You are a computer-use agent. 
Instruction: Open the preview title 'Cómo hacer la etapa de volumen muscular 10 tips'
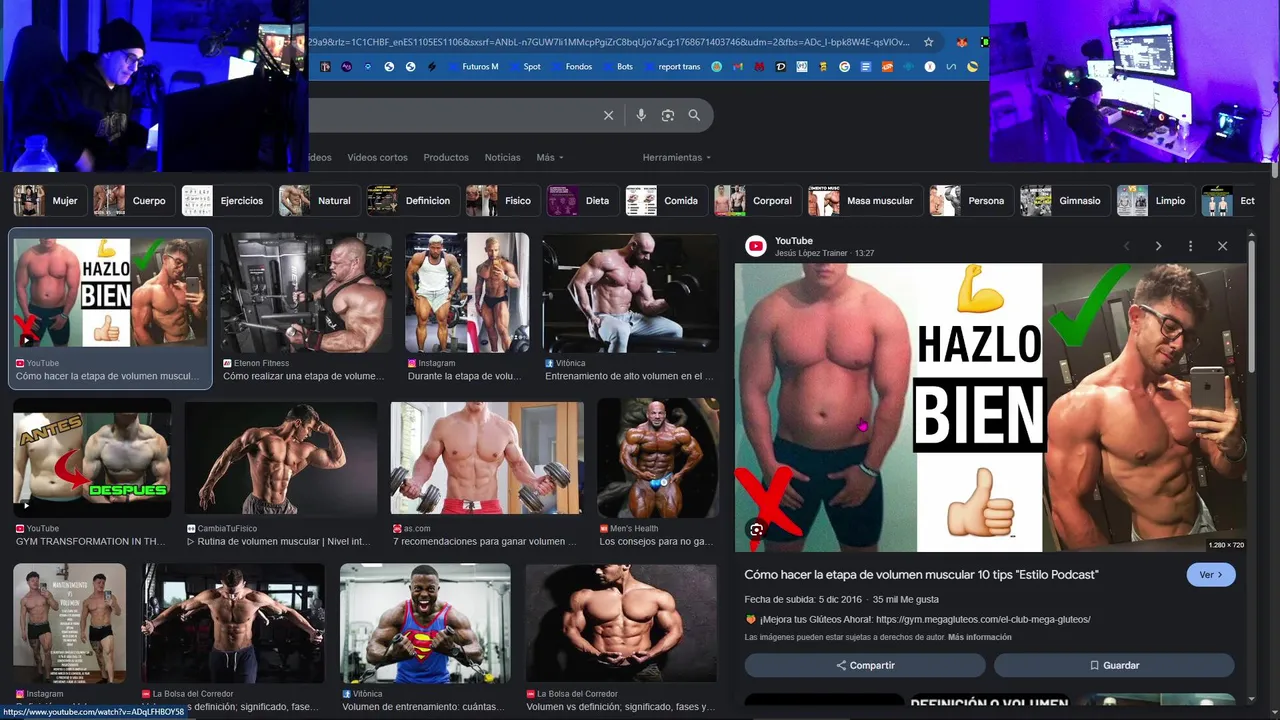[x=921, y=575]
